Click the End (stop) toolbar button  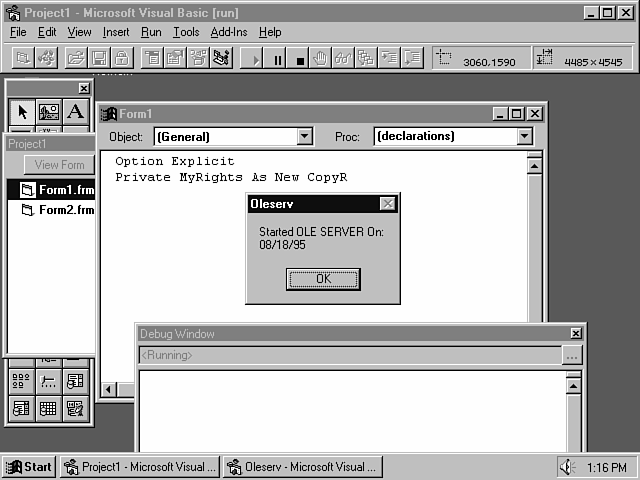click(x=300, y=59)
